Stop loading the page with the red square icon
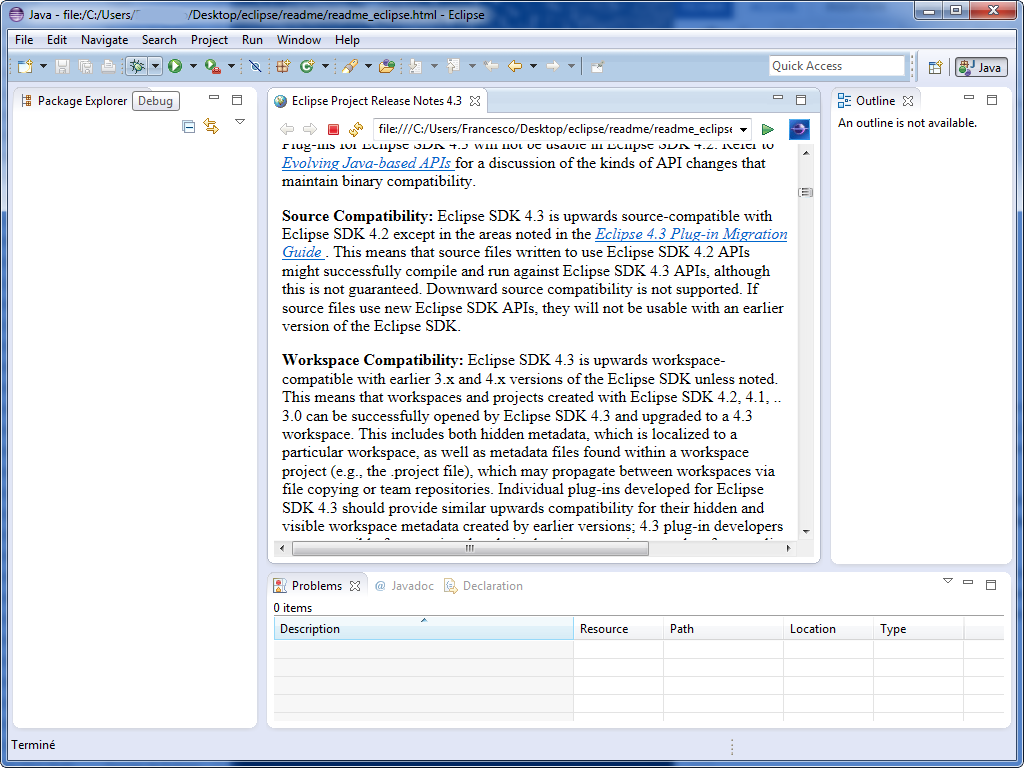1024x768 pixels. click(x=333, y=129)
